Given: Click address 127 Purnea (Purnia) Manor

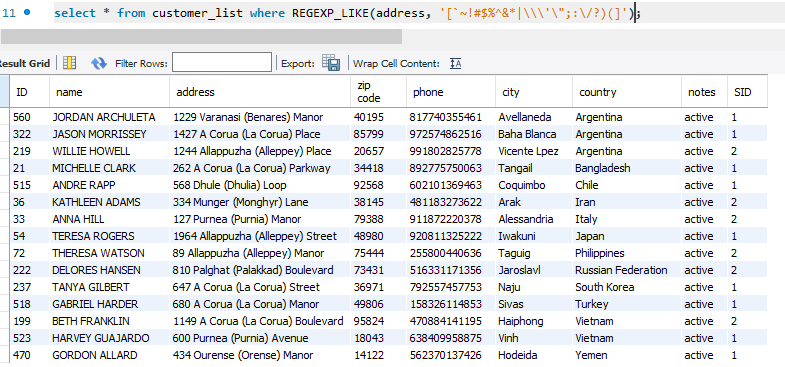Looking at the screenshot, I should pos(237,219).
